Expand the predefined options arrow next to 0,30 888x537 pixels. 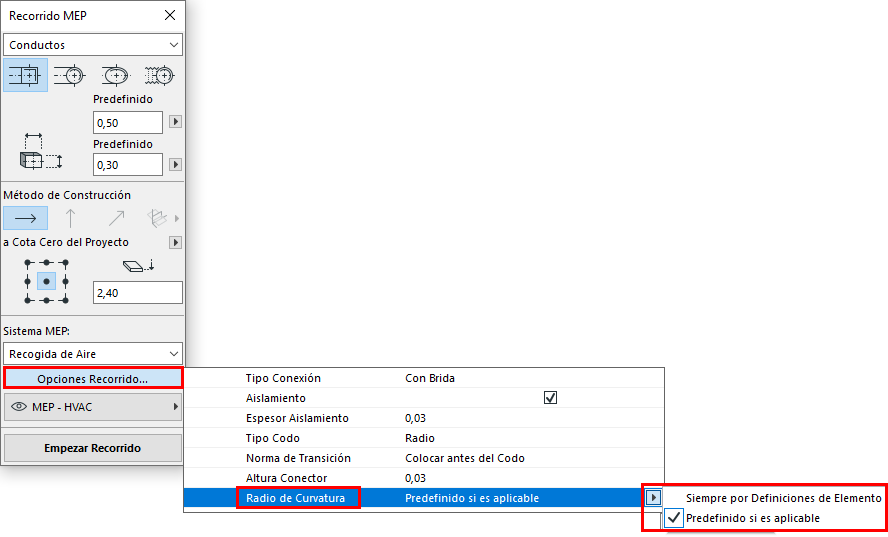pyautogui.click(x=176, y=164)
